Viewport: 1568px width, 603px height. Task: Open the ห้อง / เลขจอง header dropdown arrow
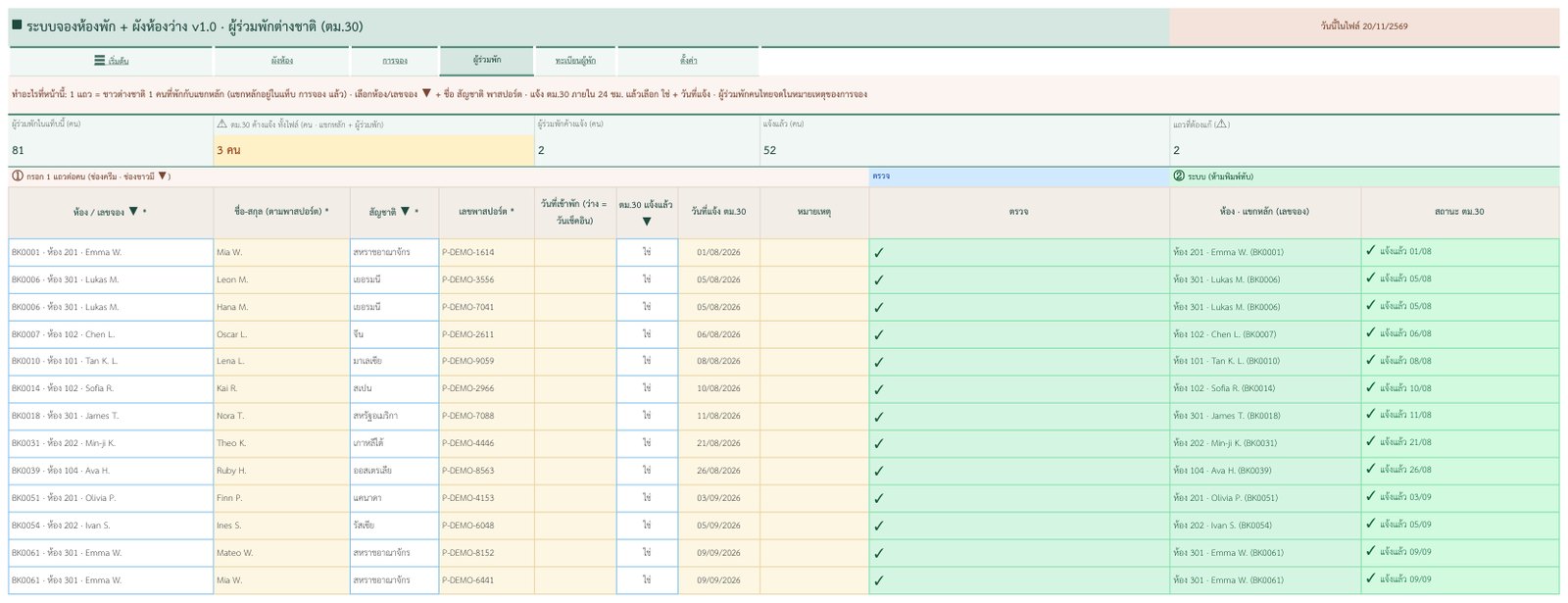(x=133, y=211)
